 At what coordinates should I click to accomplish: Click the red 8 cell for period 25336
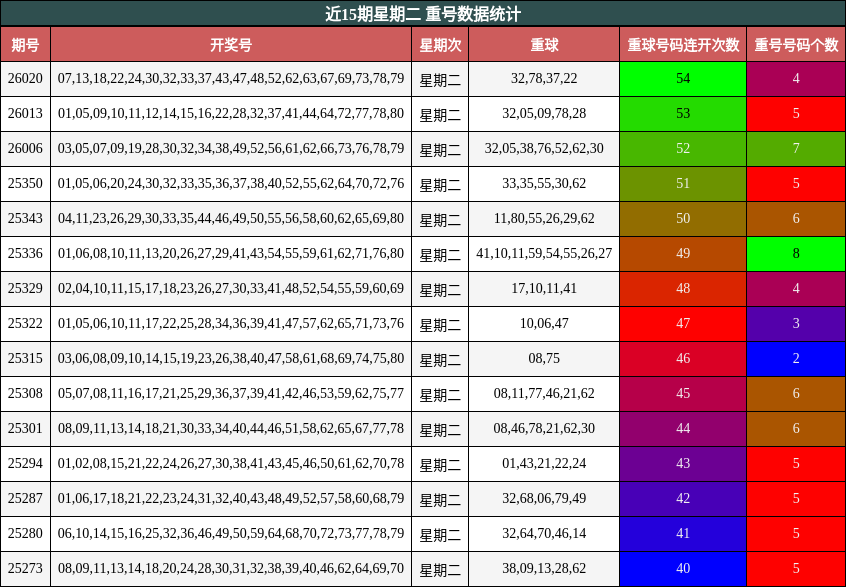795,252
